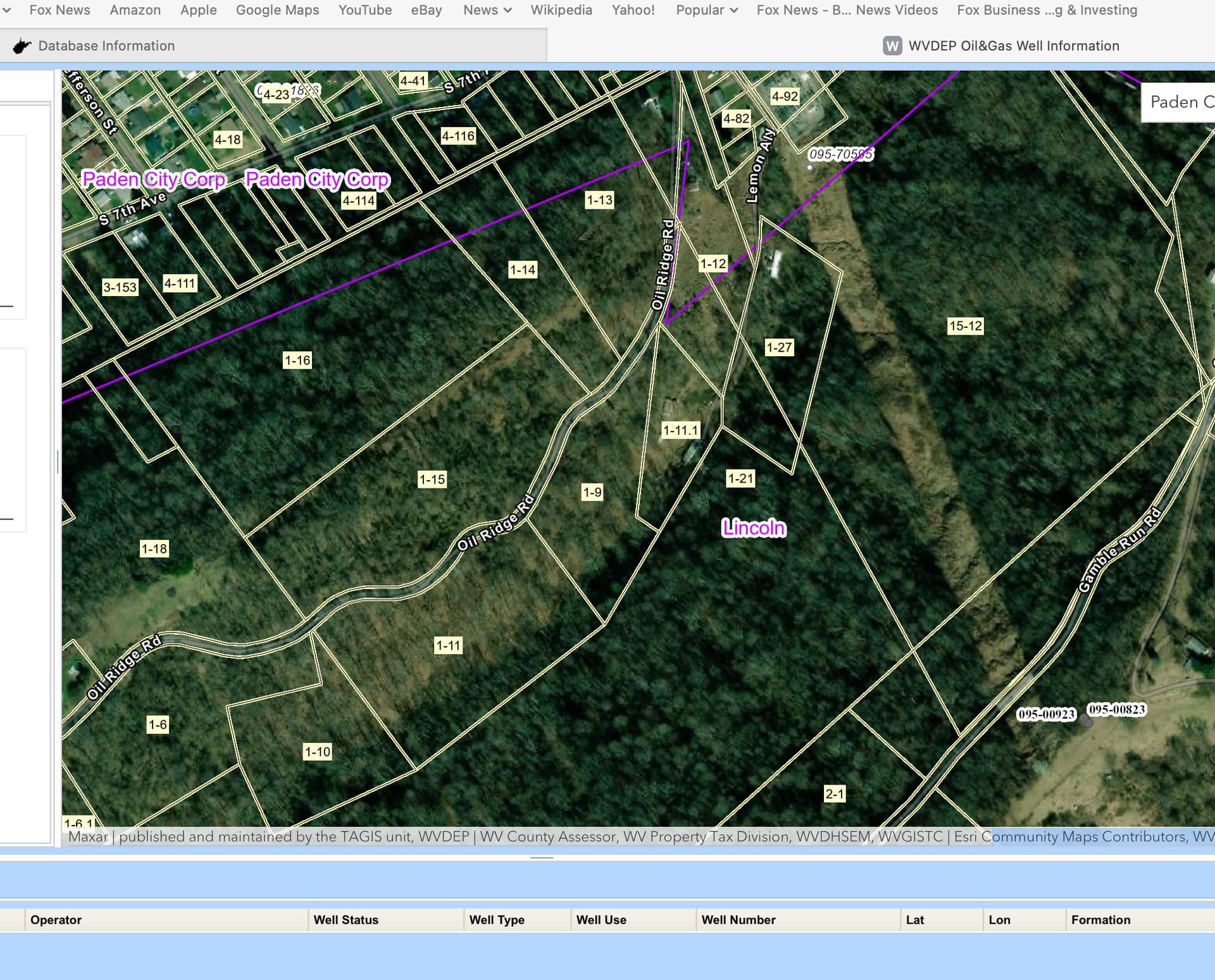Click parcel label 1-11.1 on the map
This screenshot has height=980, width=1215.
[x=680, y=430]
